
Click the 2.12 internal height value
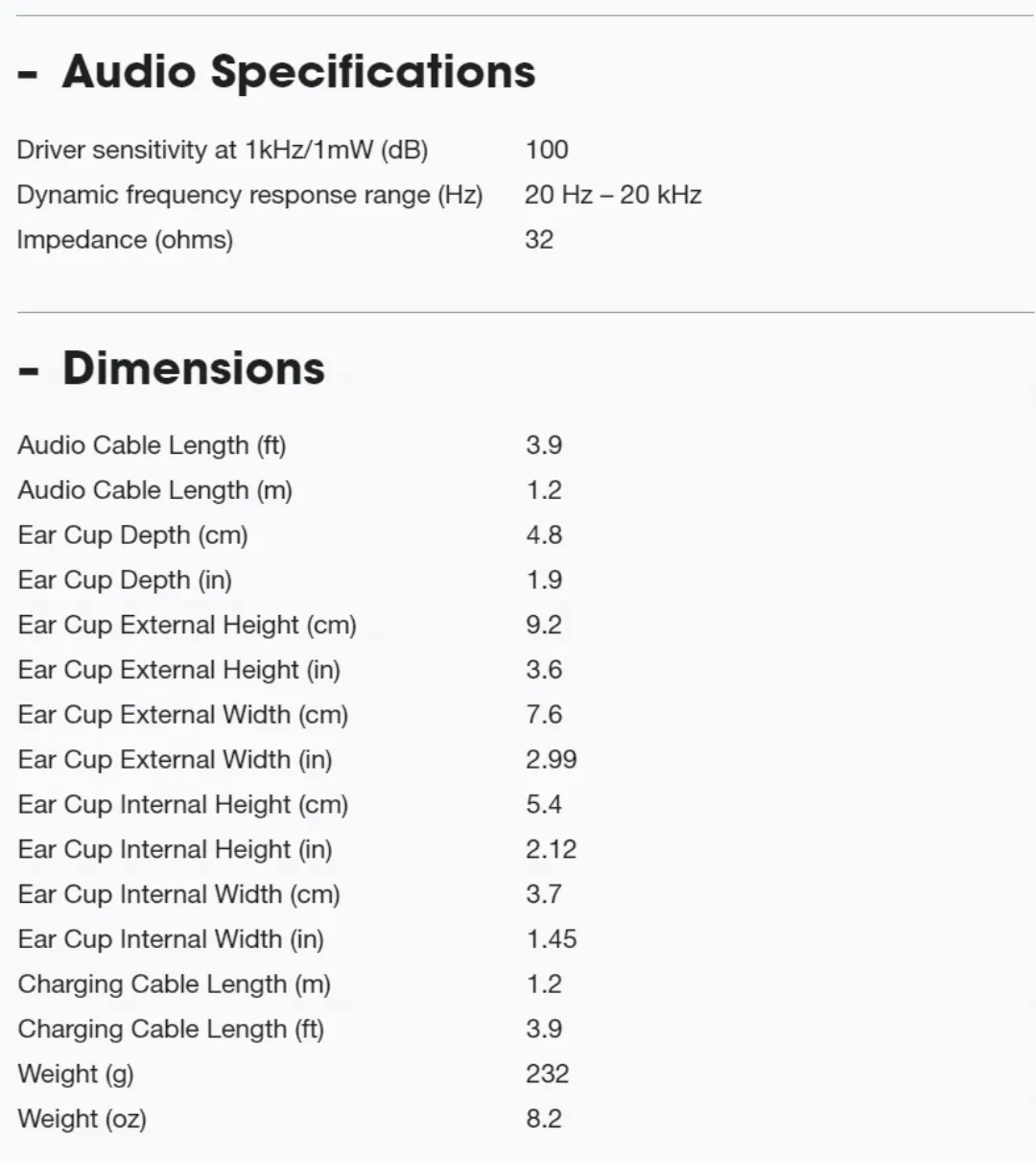point(552,849)
